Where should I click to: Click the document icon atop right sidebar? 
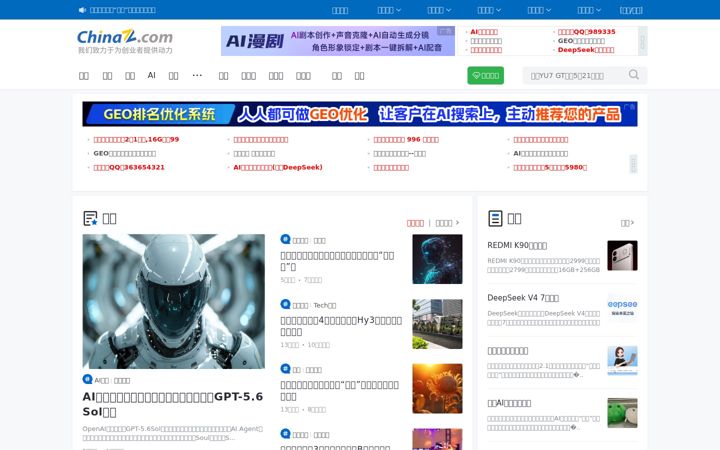click(x=495, y=218)
